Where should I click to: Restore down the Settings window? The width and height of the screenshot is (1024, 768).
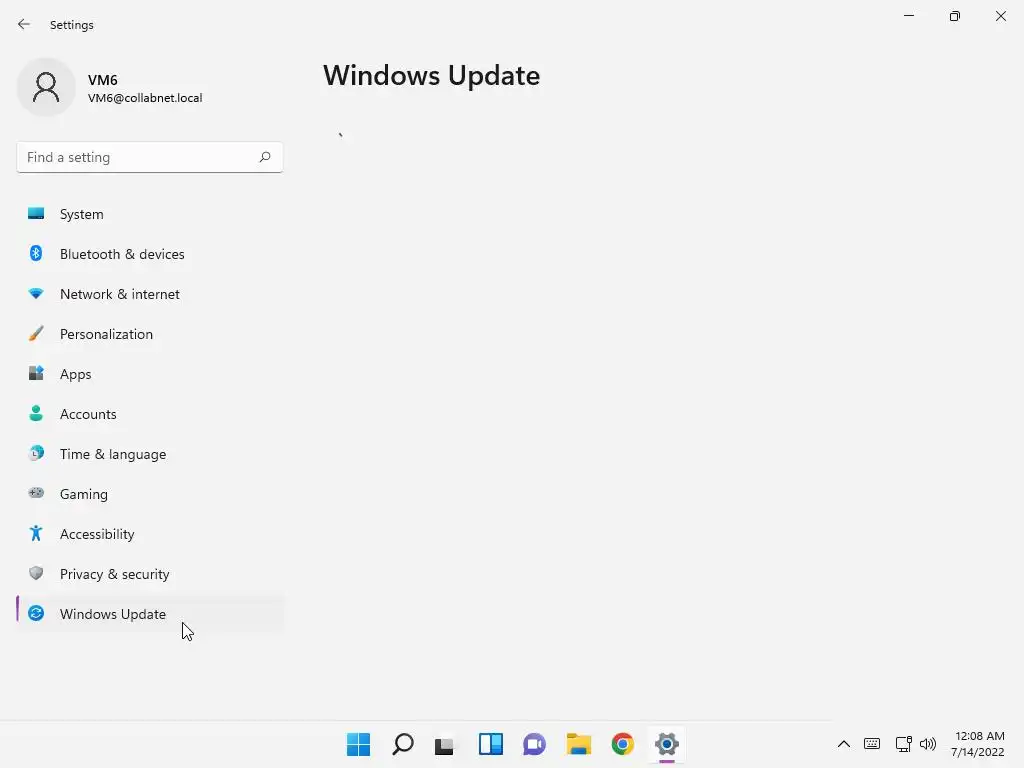pyautogui.click(x=955, y=16)
